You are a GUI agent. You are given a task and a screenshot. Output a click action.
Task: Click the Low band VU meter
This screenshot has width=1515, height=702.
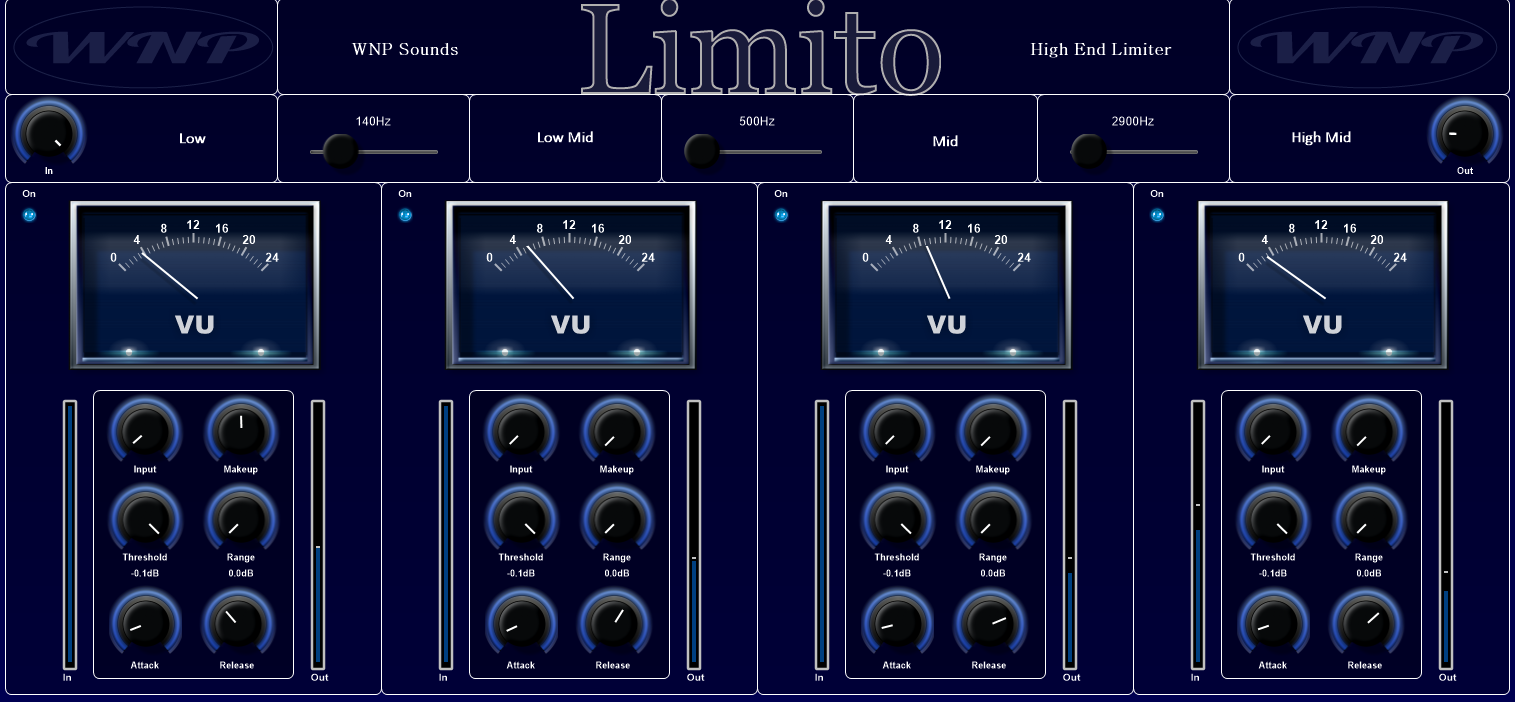point(194,285)
